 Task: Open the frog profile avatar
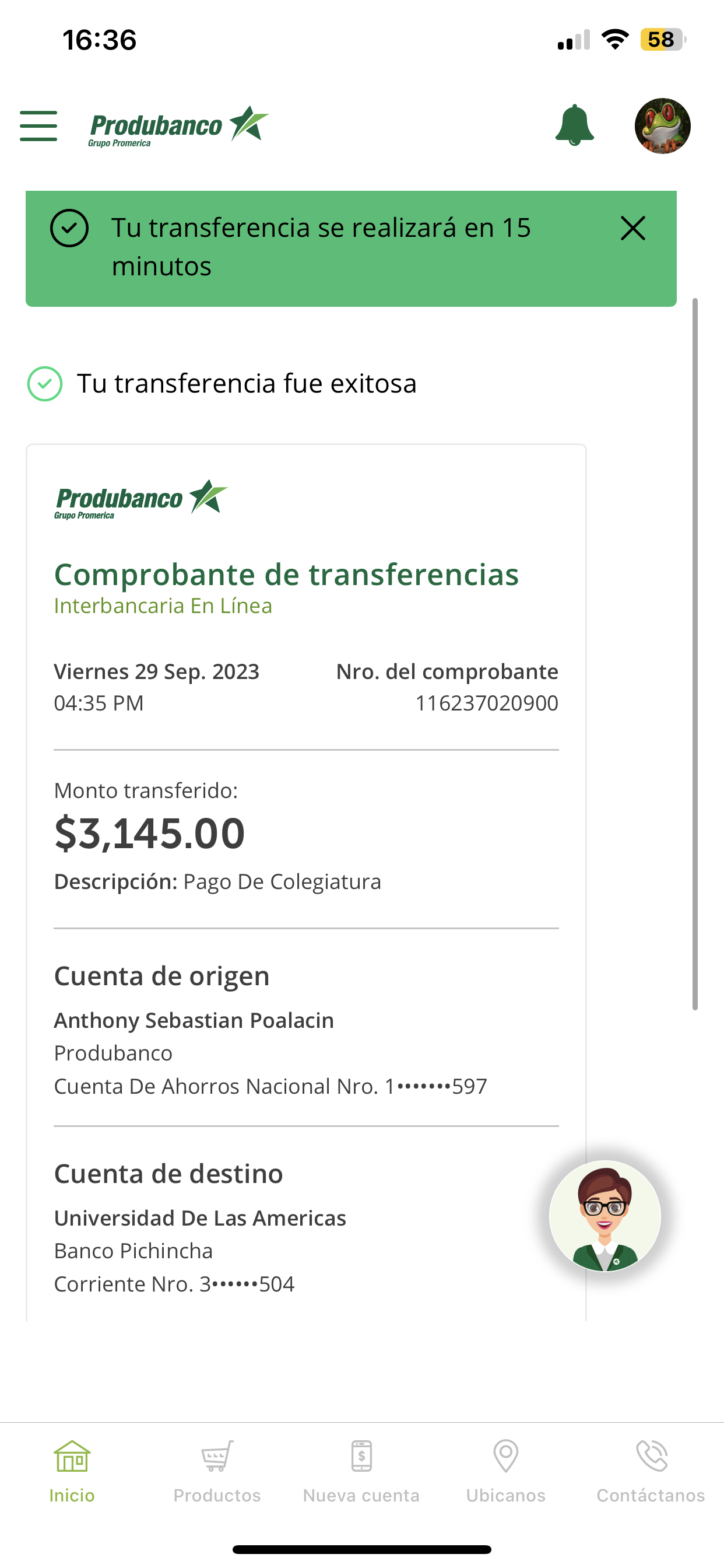pyautogui.click(x=662, y=126)
